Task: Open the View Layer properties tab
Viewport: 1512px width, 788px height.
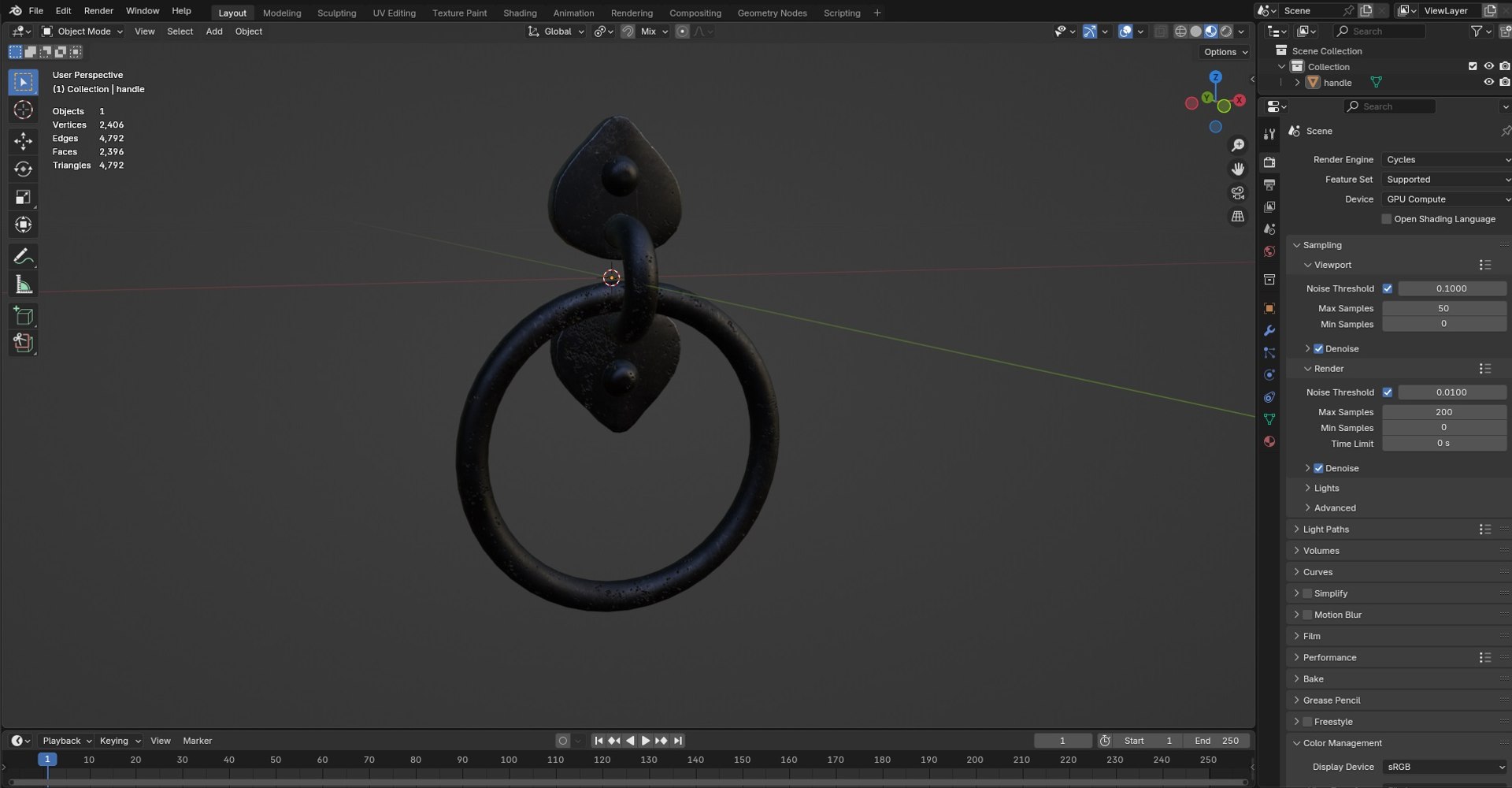Action: (1269, 206)
